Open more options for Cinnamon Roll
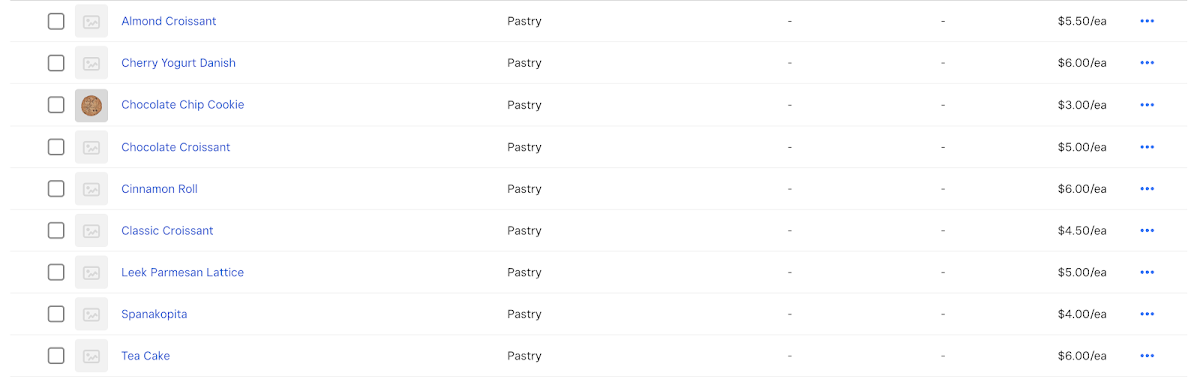Image resolution: width=1200 pixels, height=385 pixels. pos(1147,189)
